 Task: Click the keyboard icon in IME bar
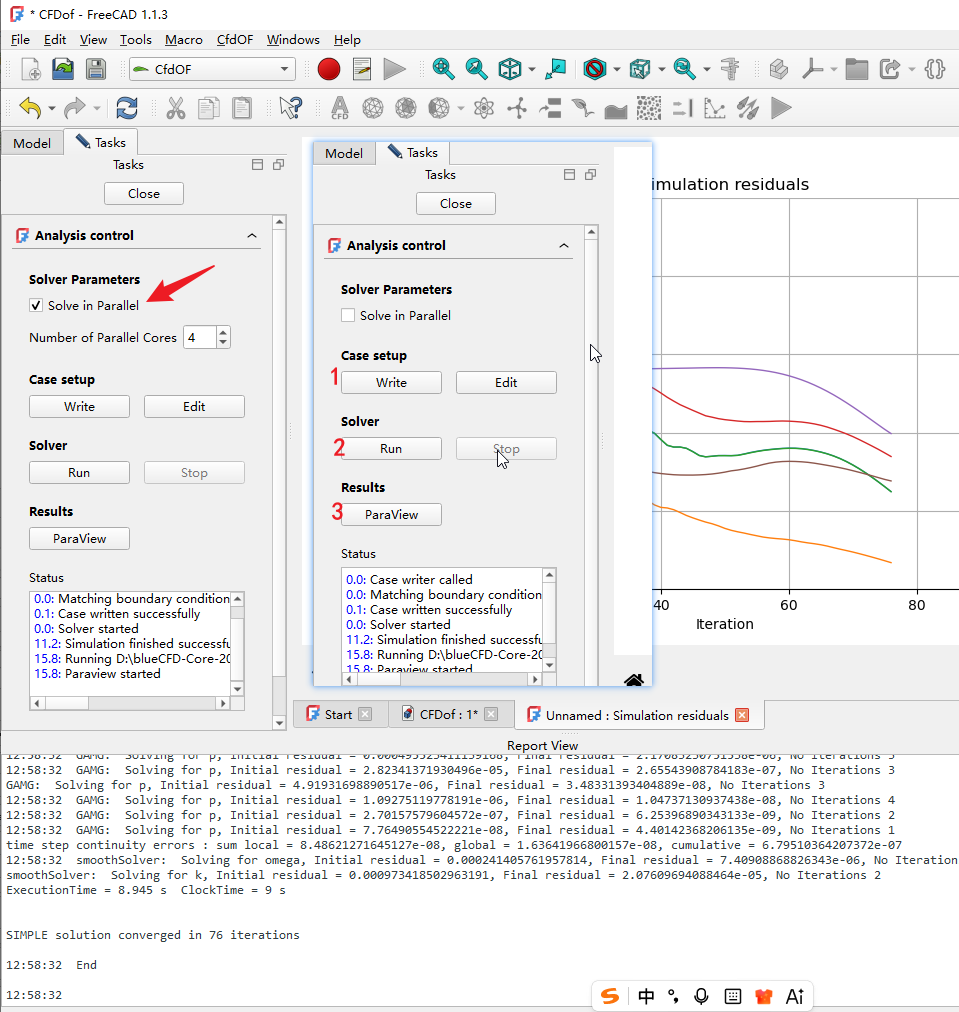(x=732, y=996)
